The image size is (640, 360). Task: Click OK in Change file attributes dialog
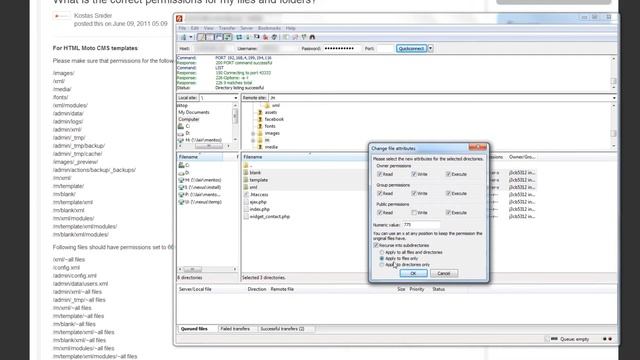point(413,273)
